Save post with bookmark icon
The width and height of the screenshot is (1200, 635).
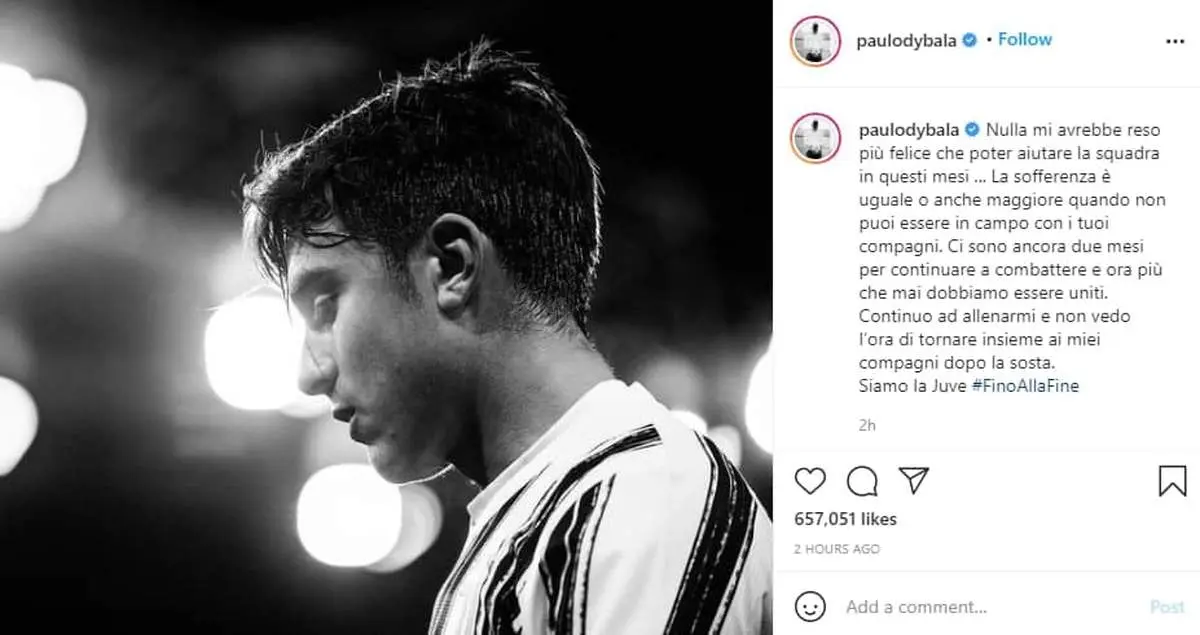1172,481
